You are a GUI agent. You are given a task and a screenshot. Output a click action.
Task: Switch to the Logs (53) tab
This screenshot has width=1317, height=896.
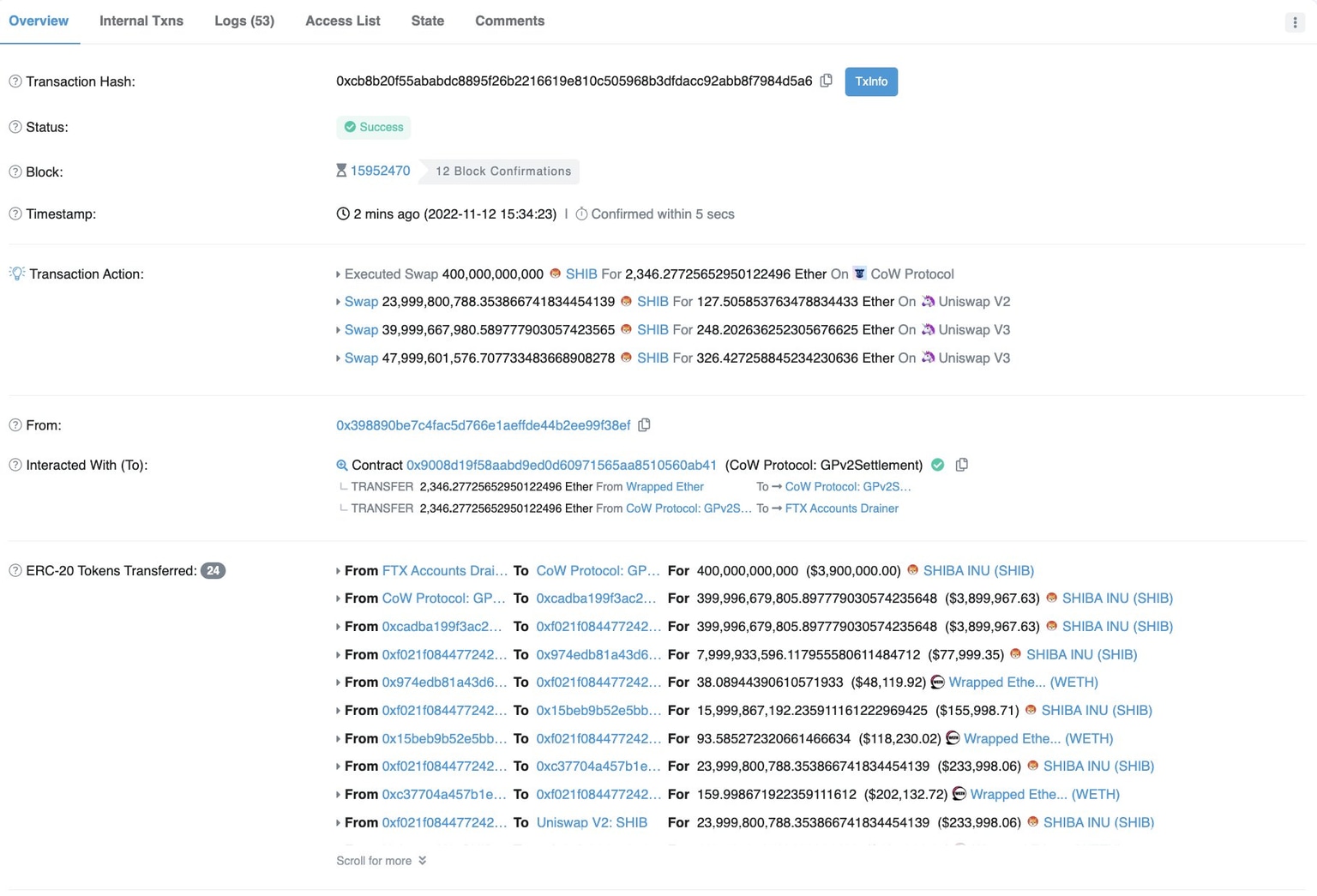point(244,21)
